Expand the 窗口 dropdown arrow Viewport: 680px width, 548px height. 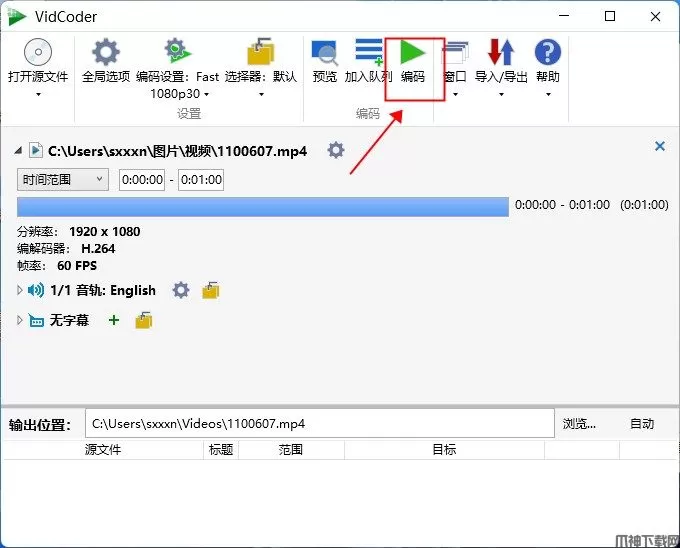[x=455, y=94]
